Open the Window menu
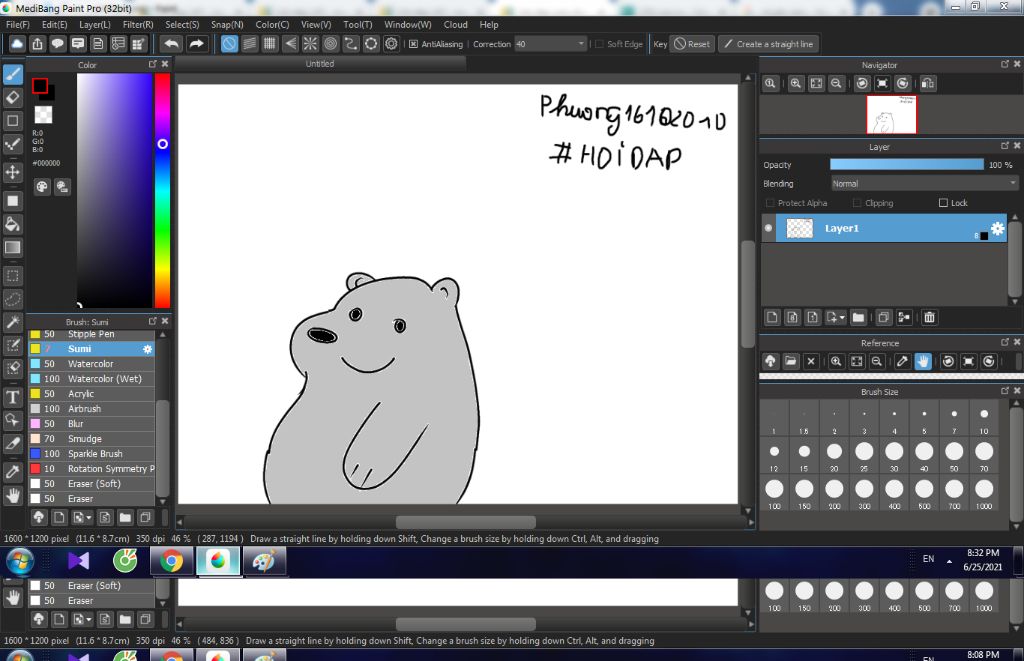1024x661 pixels. [x=408, y=25]
